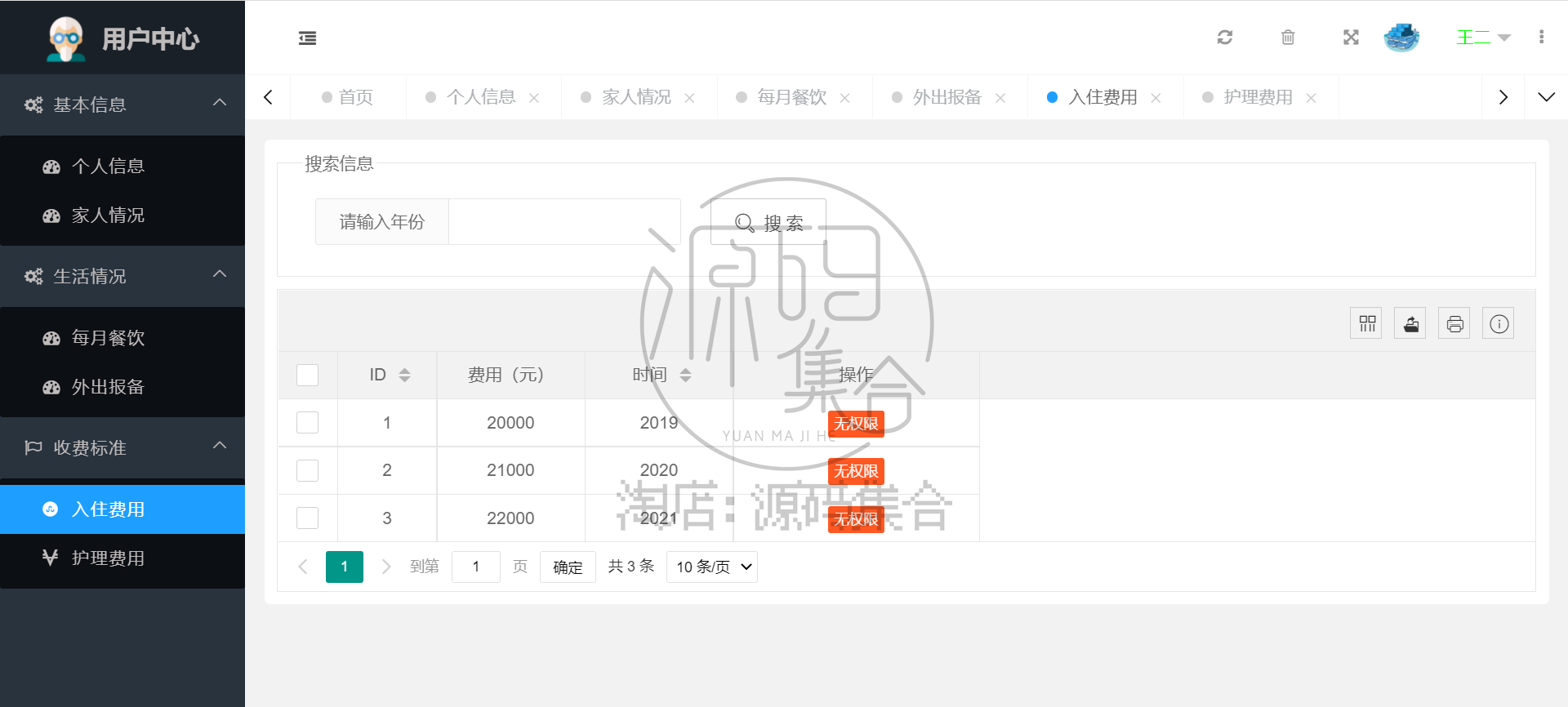Viewport: 1568px width, 707px height.
Task: Select page 1 in pagination
Action: point(345,567)
